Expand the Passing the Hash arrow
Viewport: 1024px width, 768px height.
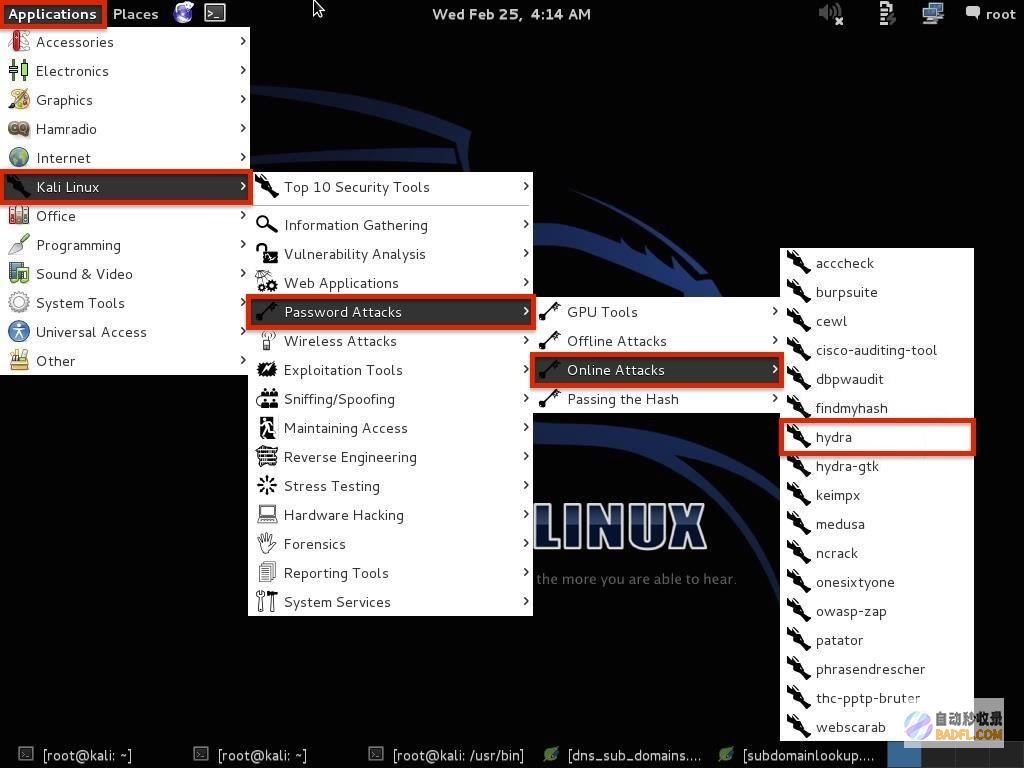click(775, 398)
